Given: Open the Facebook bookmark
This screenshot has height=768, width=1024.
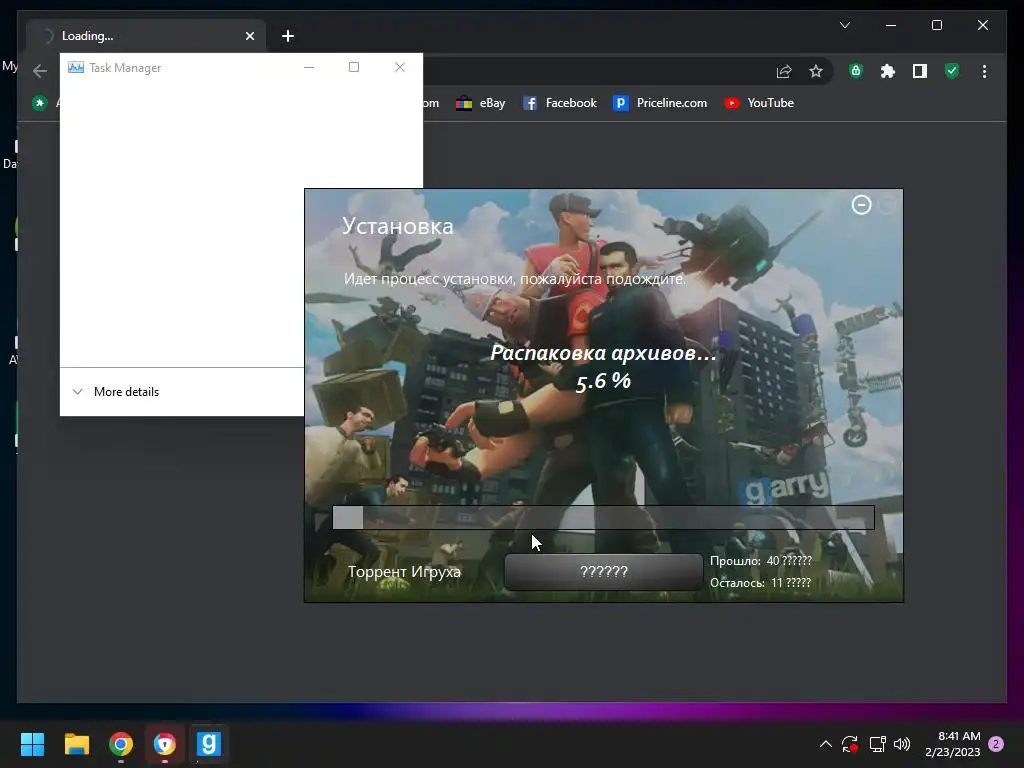Looking at the screenshot, I should (x=560, y=103).
